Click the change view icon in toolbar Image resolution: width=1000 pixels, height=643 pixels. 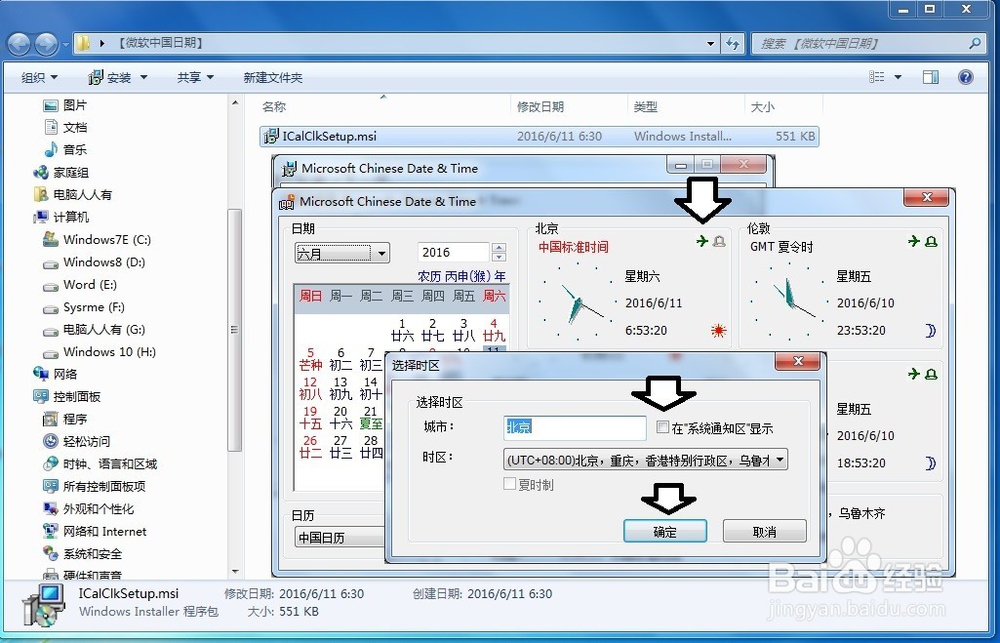[x=877, y=77]
